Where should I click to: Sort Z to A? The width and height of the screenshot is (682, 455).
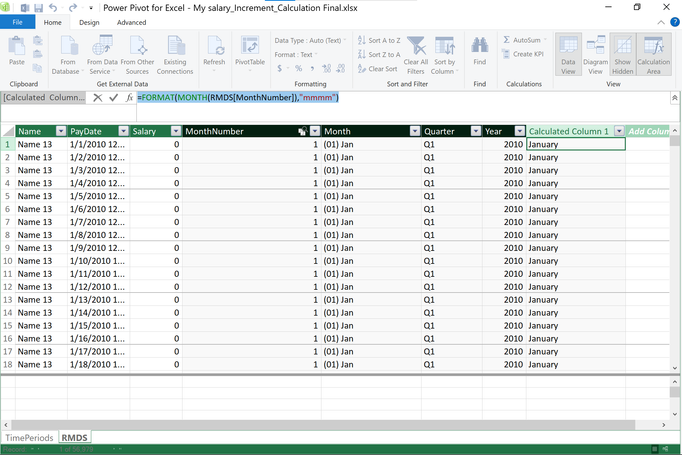[379, 54]
